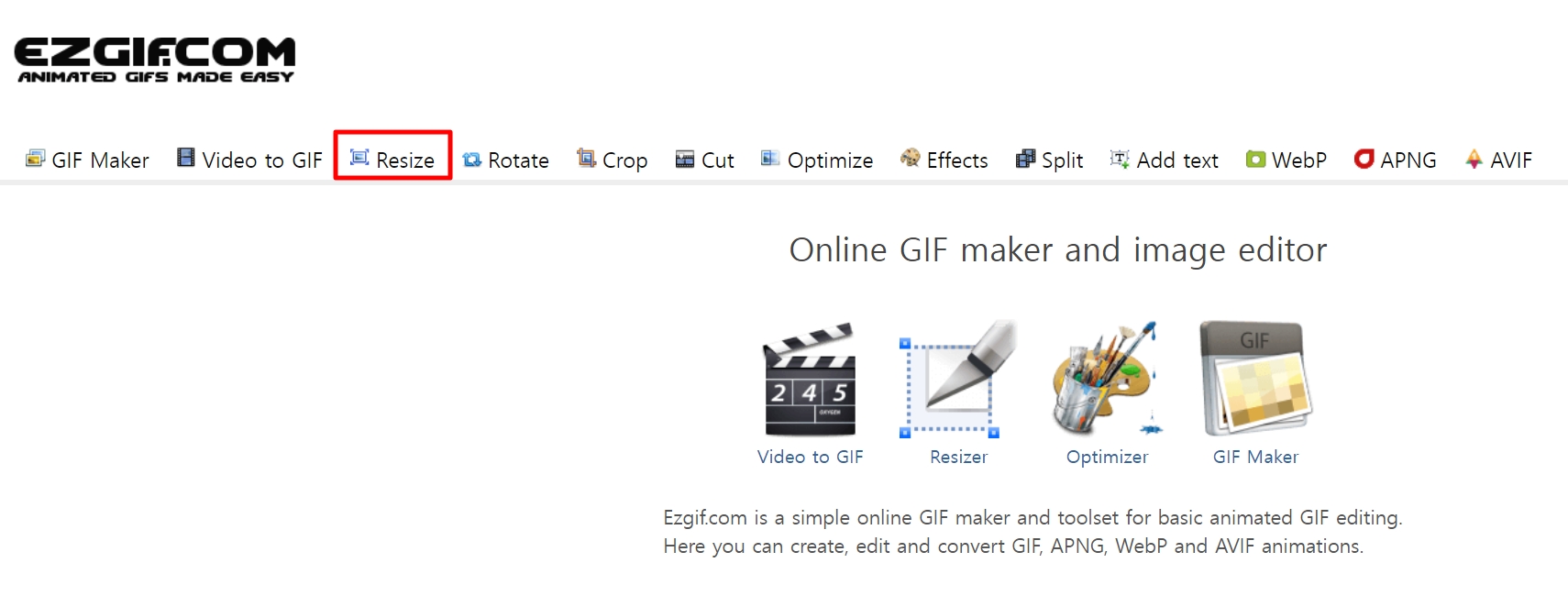Click the GIF Maker stacked photos image
1568x596 pixels.
pos(1256,379)
